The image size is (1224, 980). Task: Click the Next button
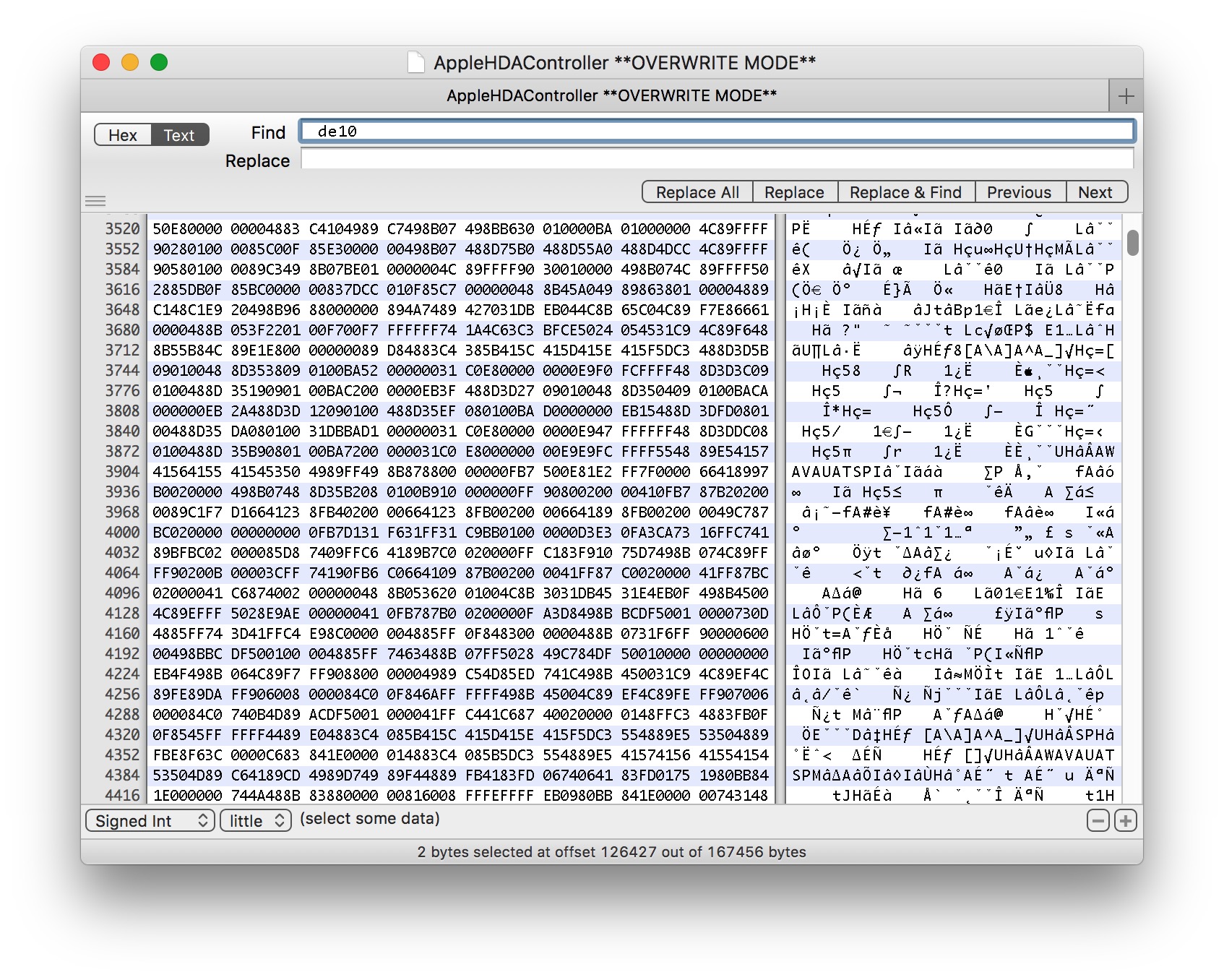coord(1095,192)
